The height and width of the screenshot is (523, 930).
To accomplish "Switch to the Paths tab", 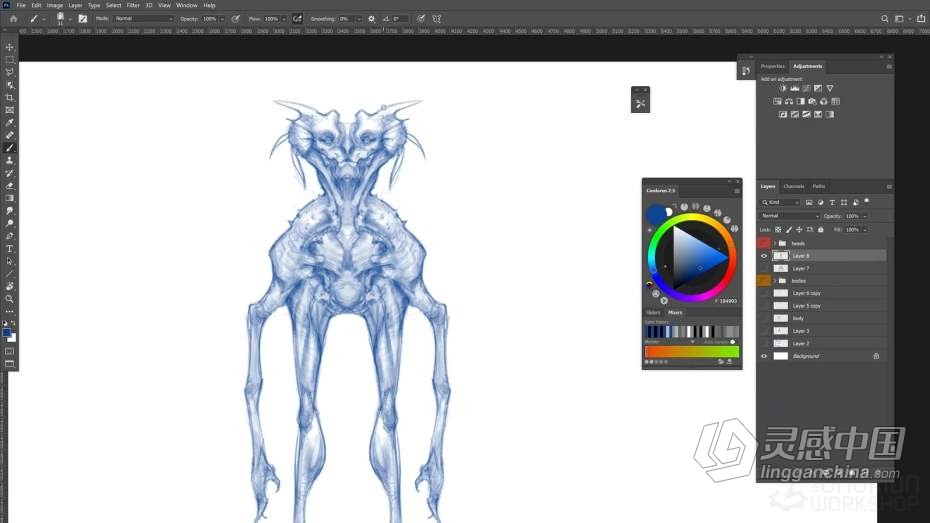I will coord(819,186).
